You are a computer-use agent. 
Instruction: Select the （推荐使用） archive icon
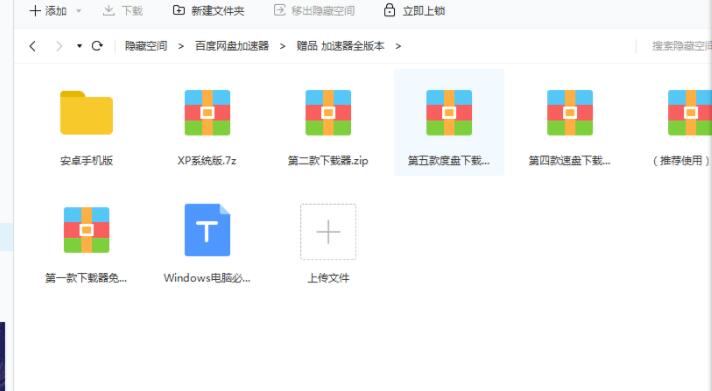690,113
